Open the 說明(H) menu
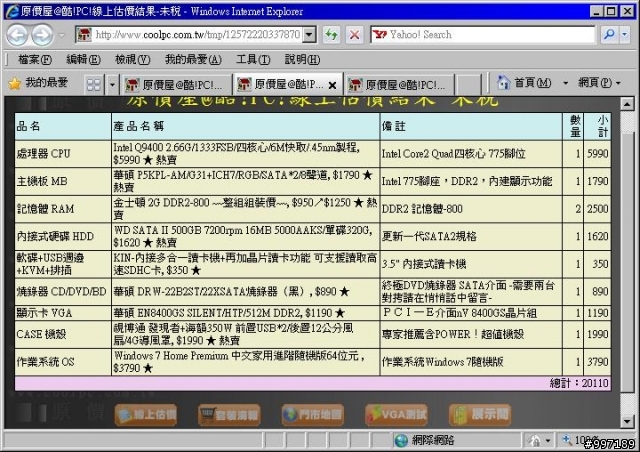 click(x=302, y=60)
